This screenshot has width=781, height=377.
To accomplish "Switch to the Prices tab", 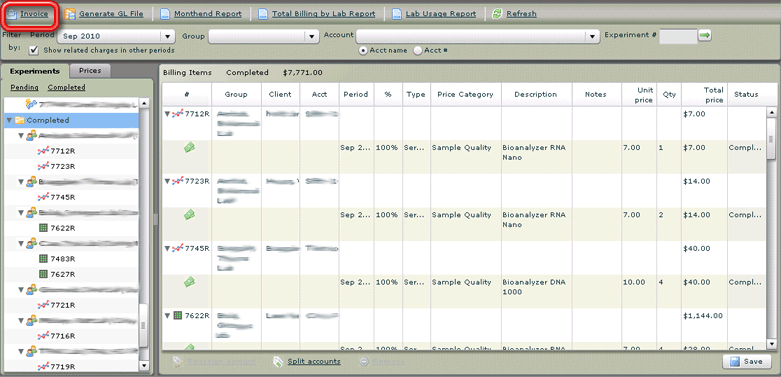I will click(x=90, y=71).
